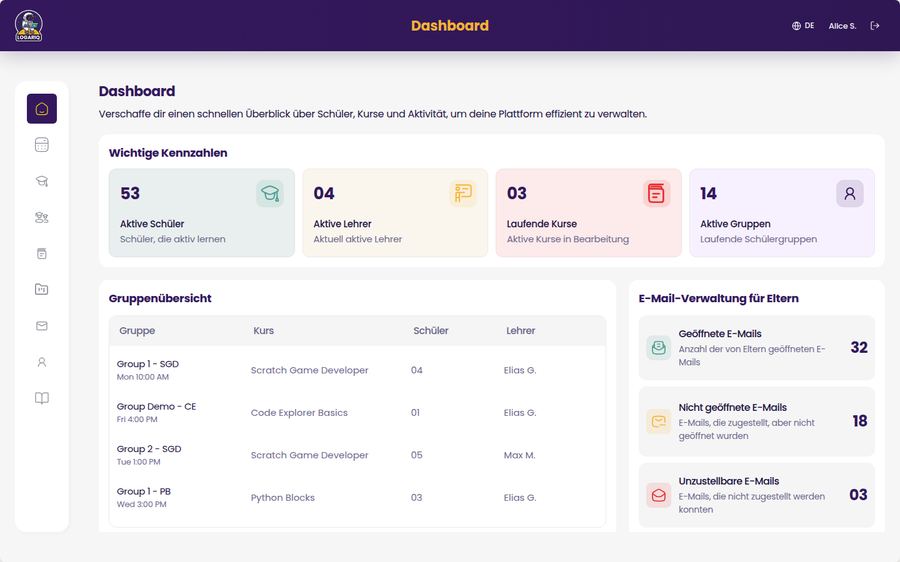Click the Kurs column header

[263, 331]
